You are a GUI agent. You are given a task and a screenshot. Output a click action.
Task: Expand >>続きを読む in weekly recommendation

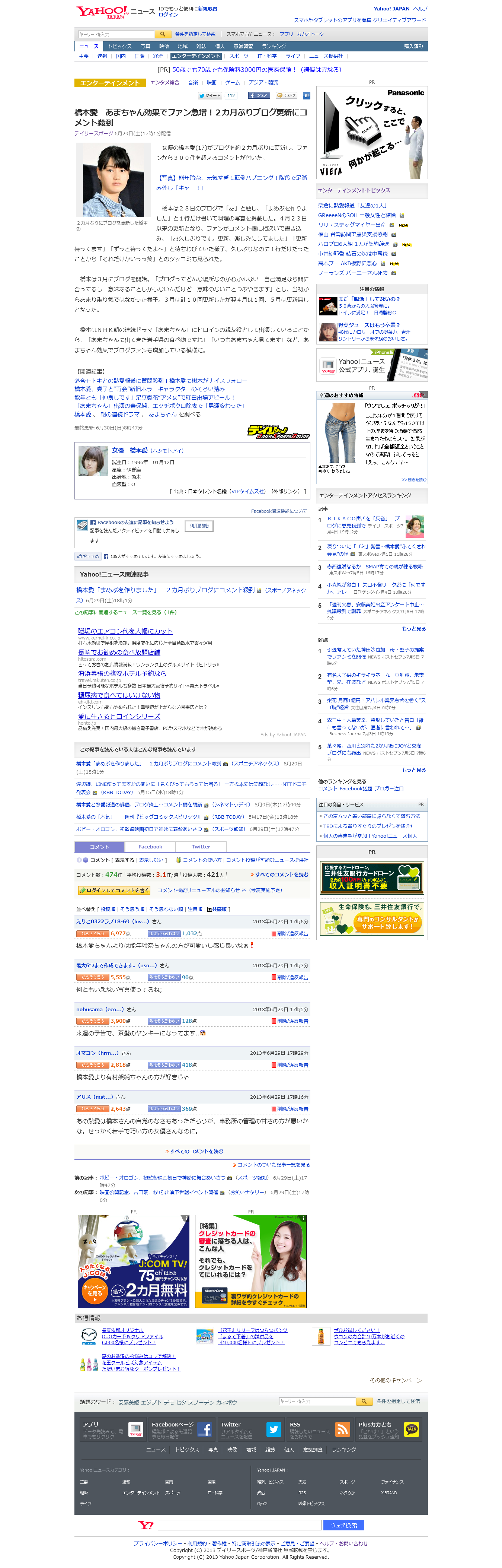click(x=414, y=480)
